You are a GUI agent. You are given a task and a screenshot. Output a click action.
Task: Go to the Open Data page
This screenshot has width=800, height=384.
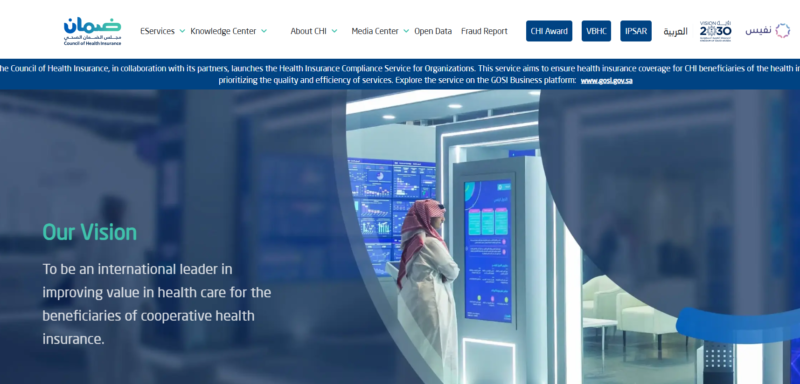(x=433, y=31)
